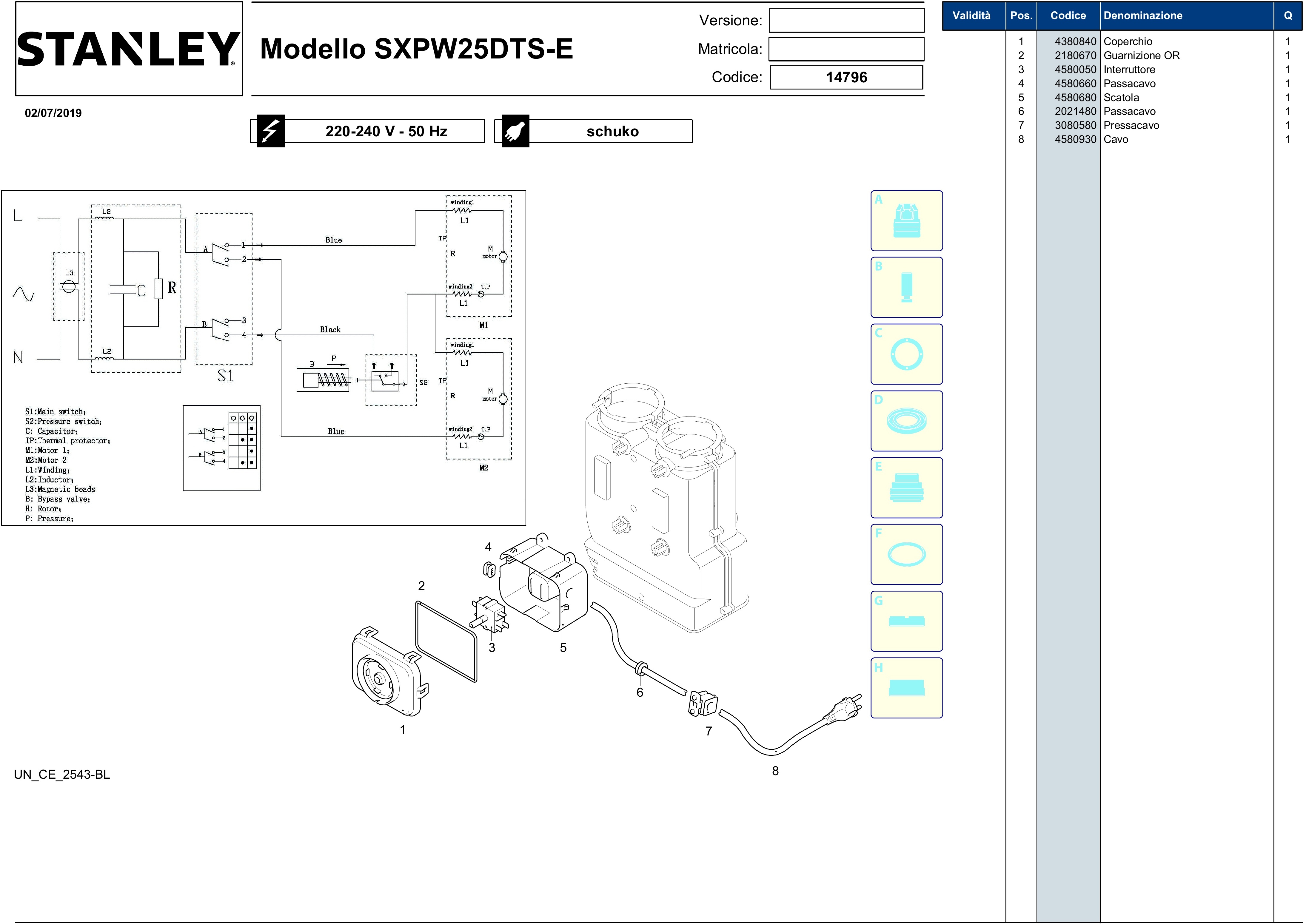Click the plug type icon
The image size is (1306, 924).
pyautogui.click(x=515, y=132)
